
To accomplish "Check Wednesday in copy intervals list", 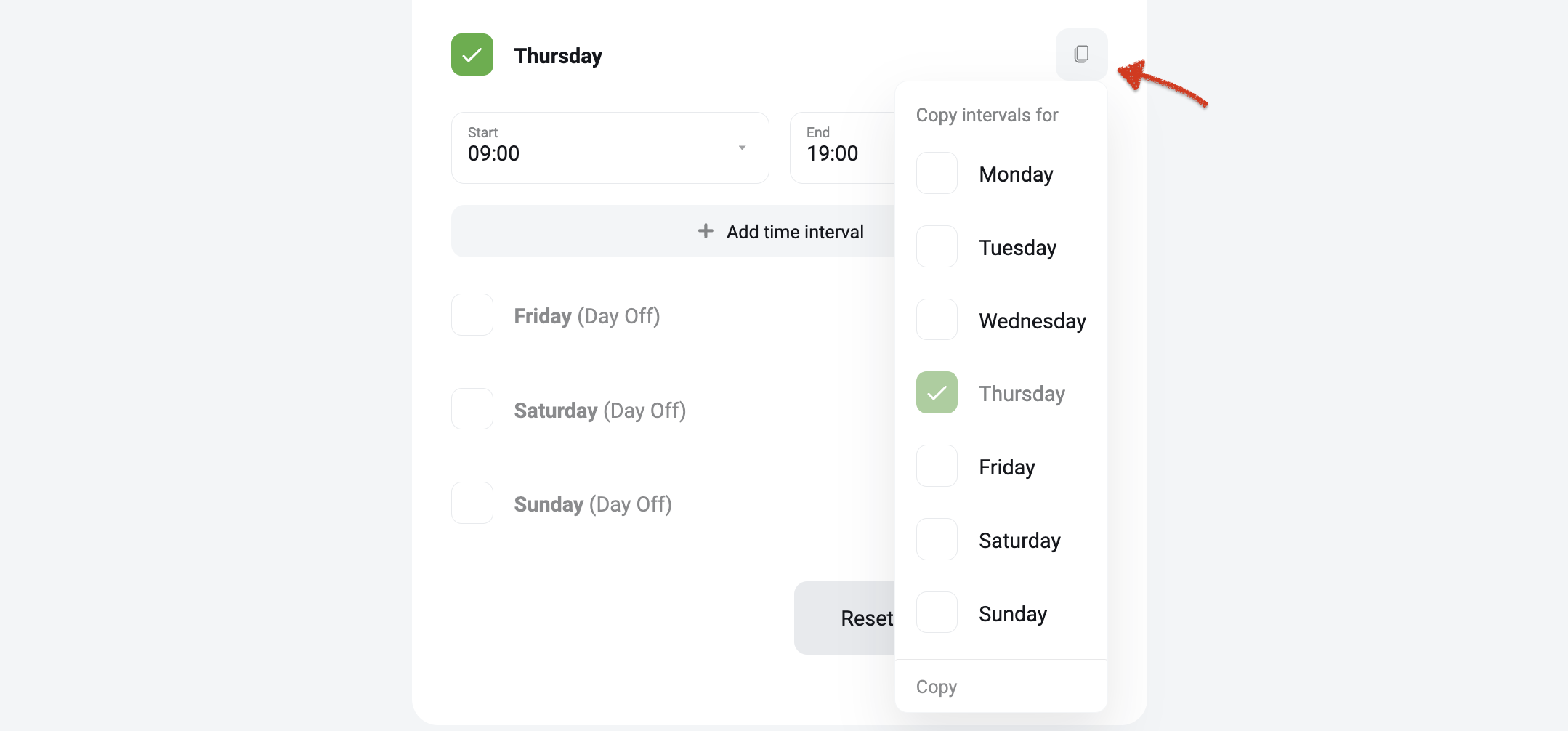I will coord(937,320).
